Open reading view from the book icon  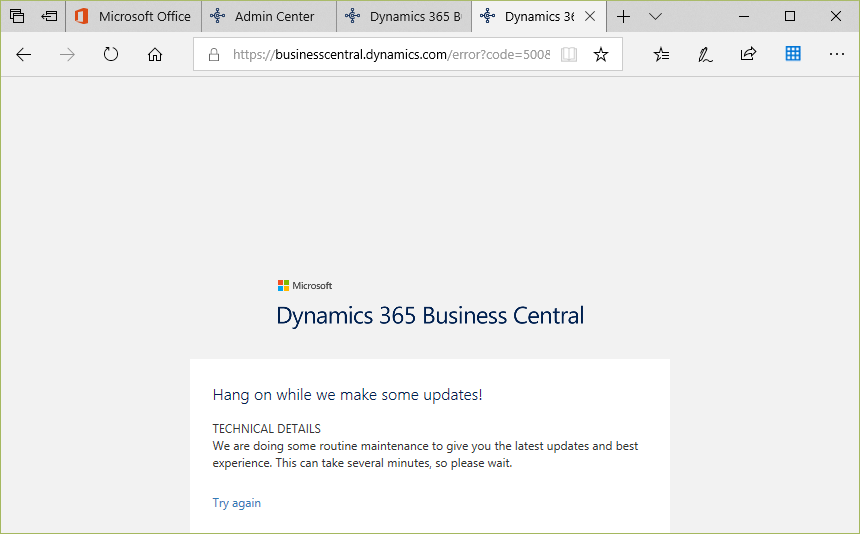coord(569,54)
